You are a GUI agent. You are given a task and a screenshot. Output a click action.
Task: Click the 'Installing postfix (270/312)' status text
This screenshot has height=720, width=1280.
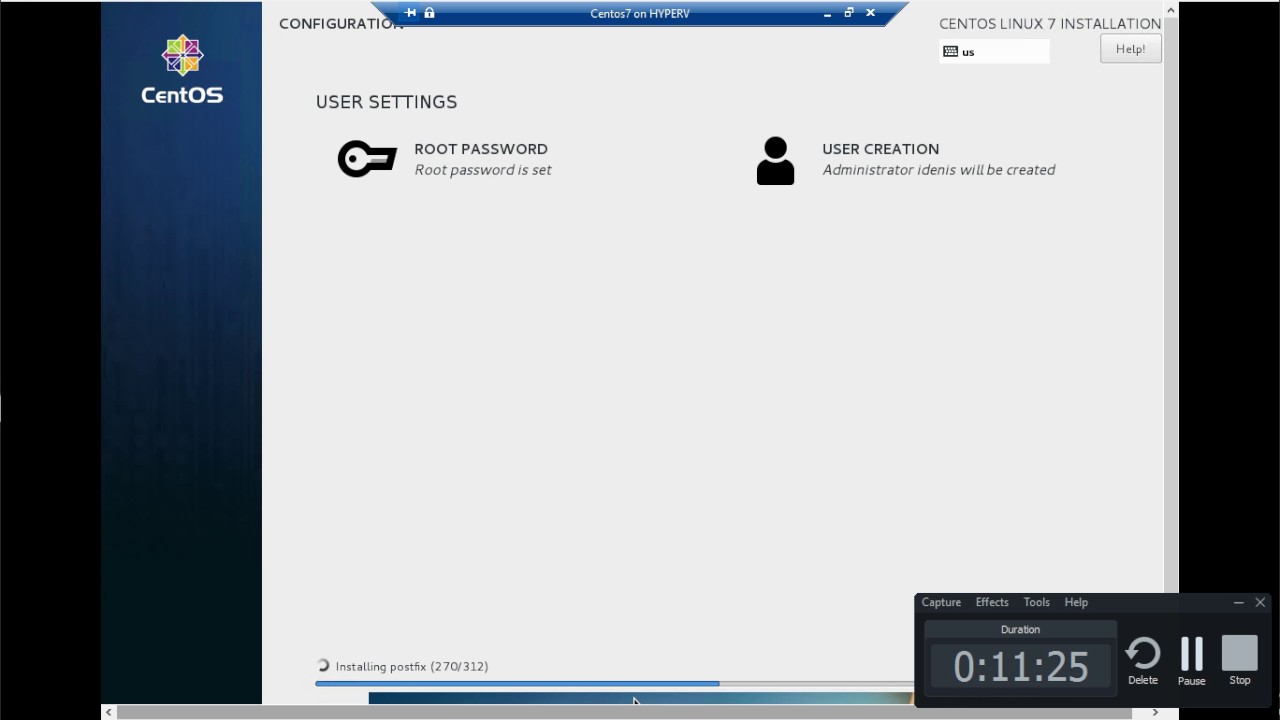[x=412, y=666]
